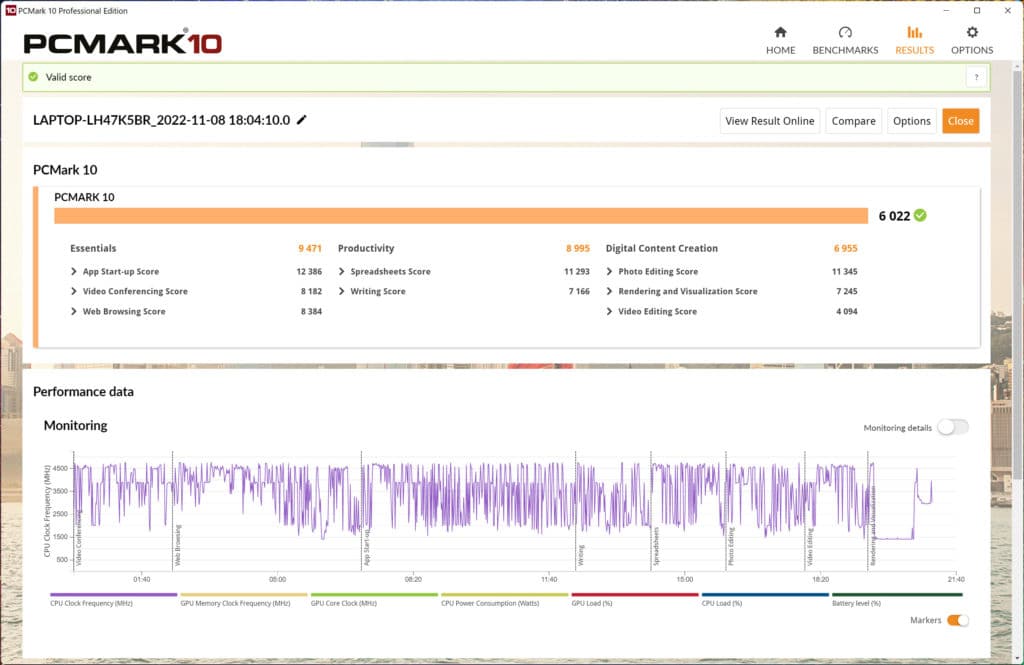Click the Options button beside Compare

[x=912, y=121]
